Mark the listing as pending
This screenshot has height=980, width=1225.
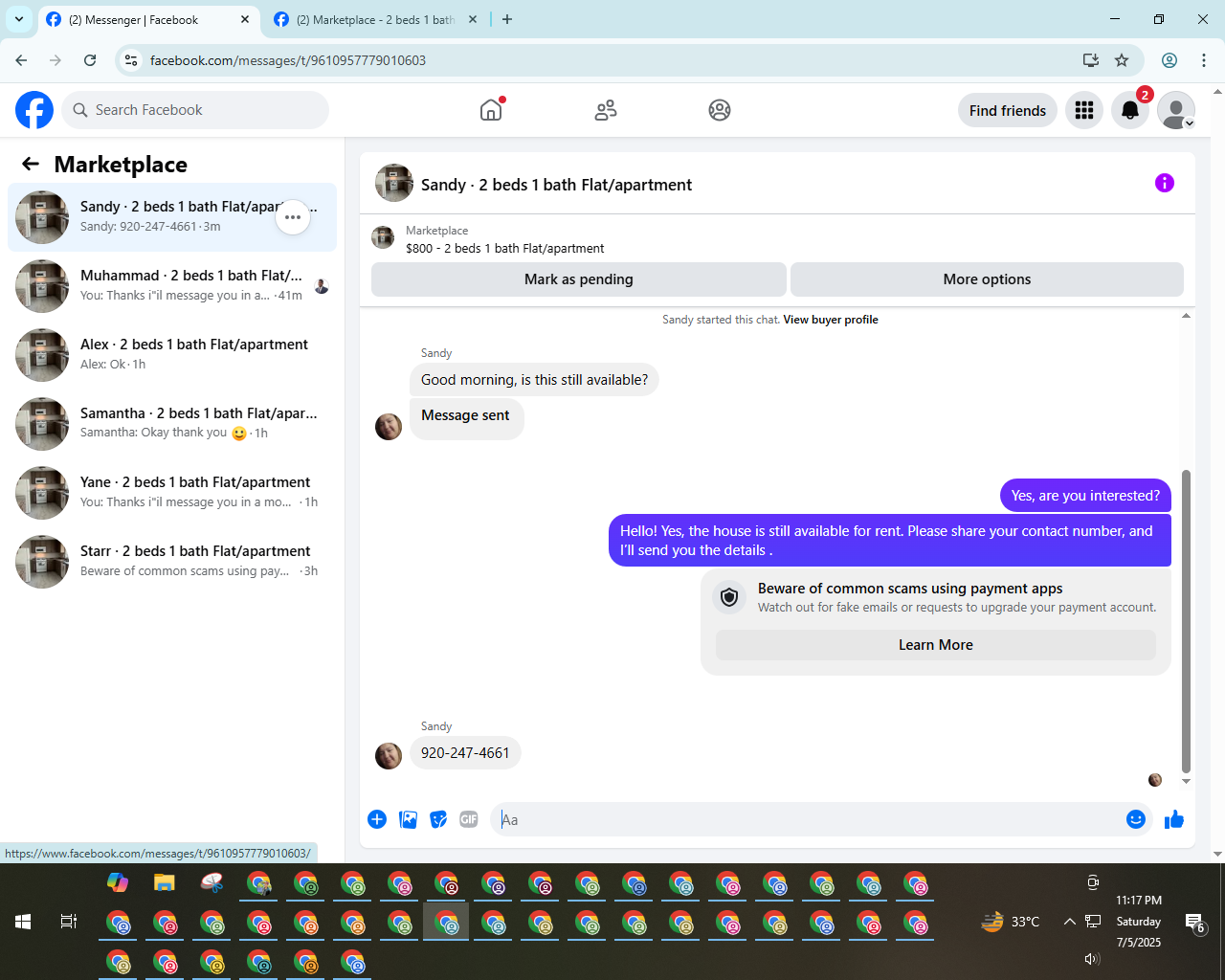tap(579, 279)
